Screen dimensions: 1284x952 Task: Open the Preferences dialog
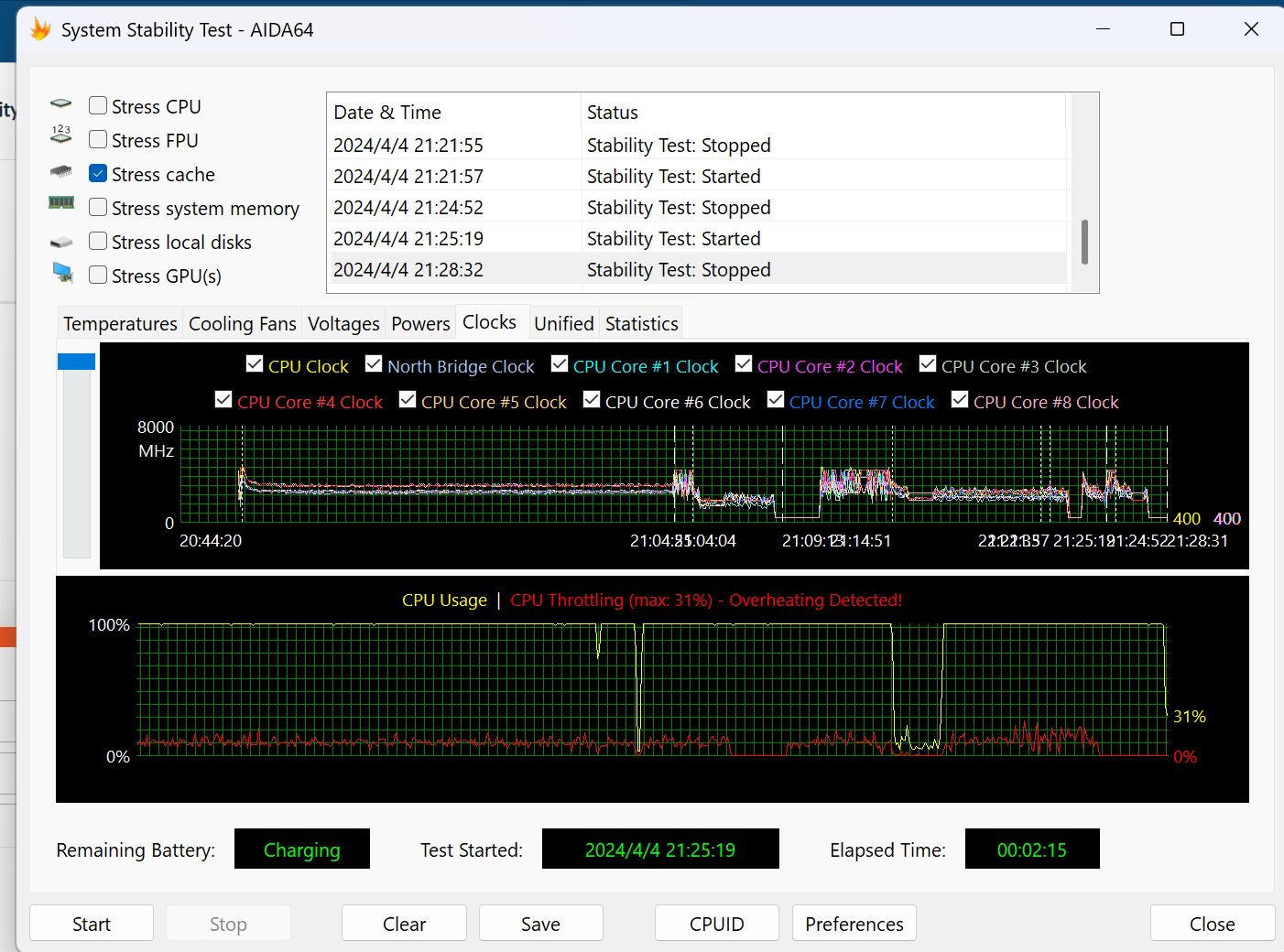854,924
